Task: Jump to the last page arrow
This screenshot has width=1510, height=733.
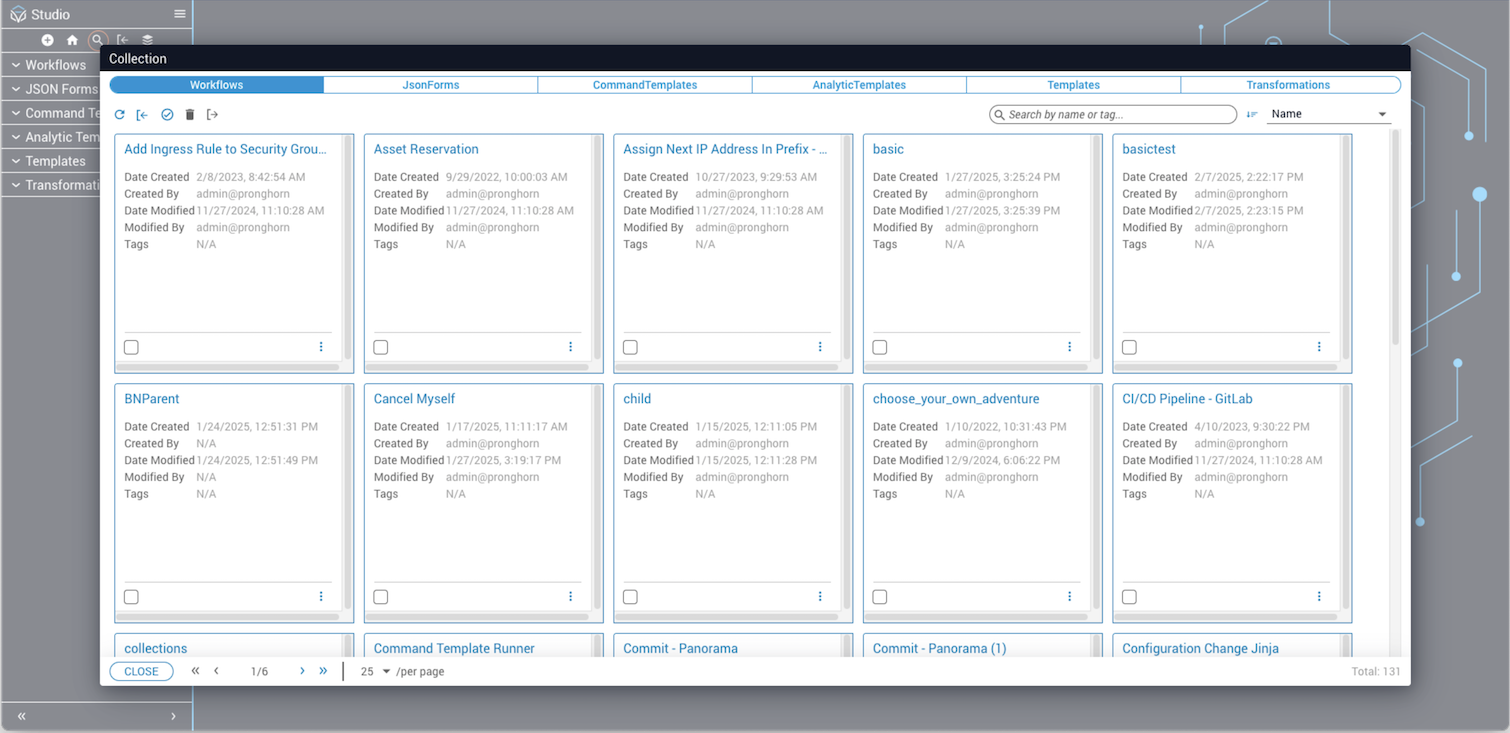Action: [x=323, y=671]
